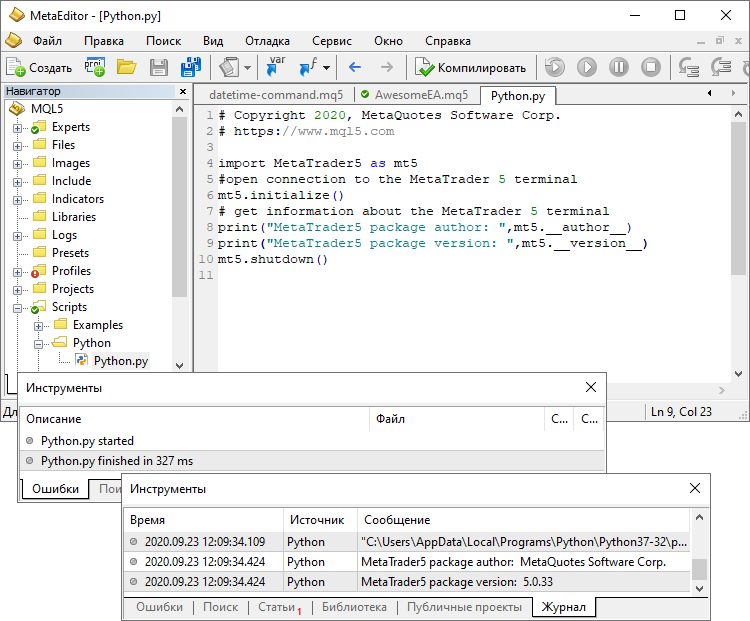Expand the Files folder
This screenshot has height=621, width=750.
[x=18, y=146]
